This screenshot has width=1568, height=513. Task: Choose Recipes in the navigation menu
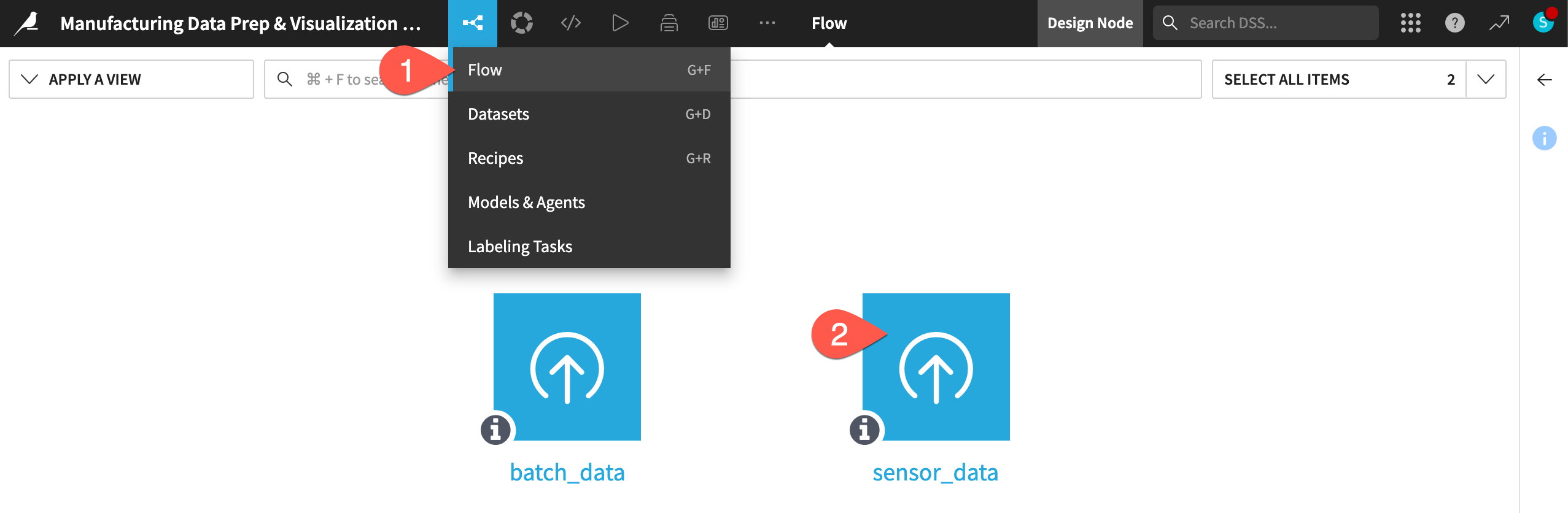pos(495,158)
